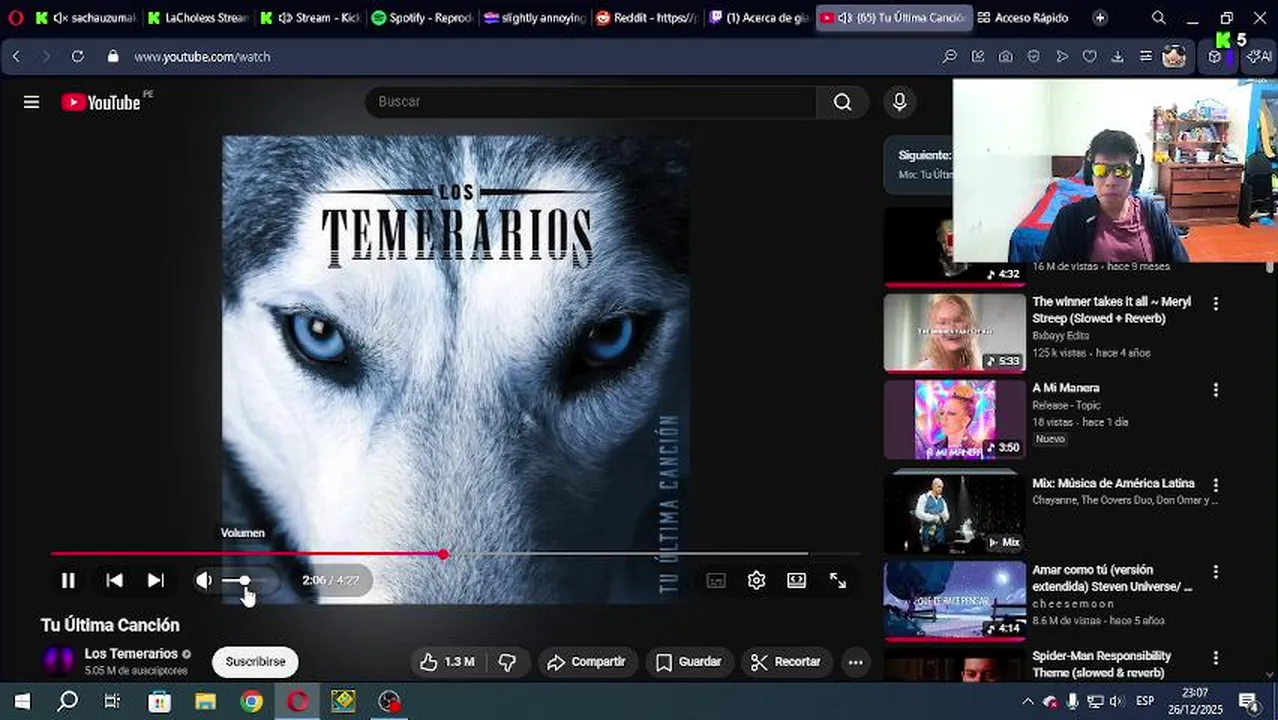Open File Explorer from the taskbar
Viewport: 1278px width, 720px height.
pos(205,701)
